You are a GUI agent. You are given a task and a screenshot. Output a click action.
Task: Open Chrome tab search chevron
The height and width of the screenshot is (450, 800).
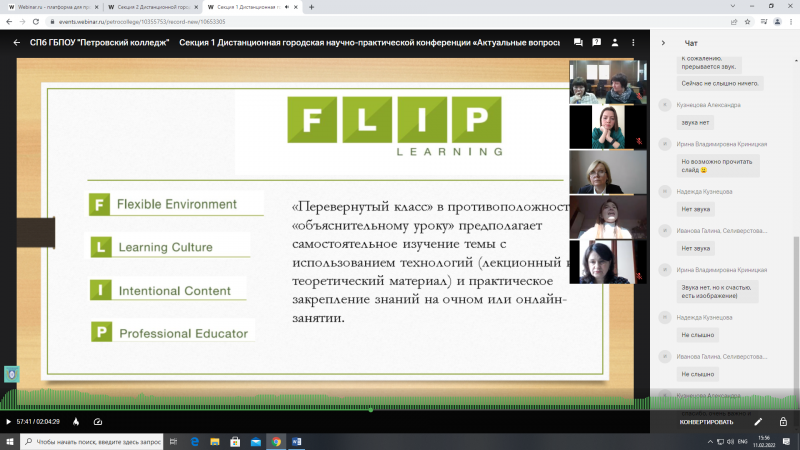point(733,6)
